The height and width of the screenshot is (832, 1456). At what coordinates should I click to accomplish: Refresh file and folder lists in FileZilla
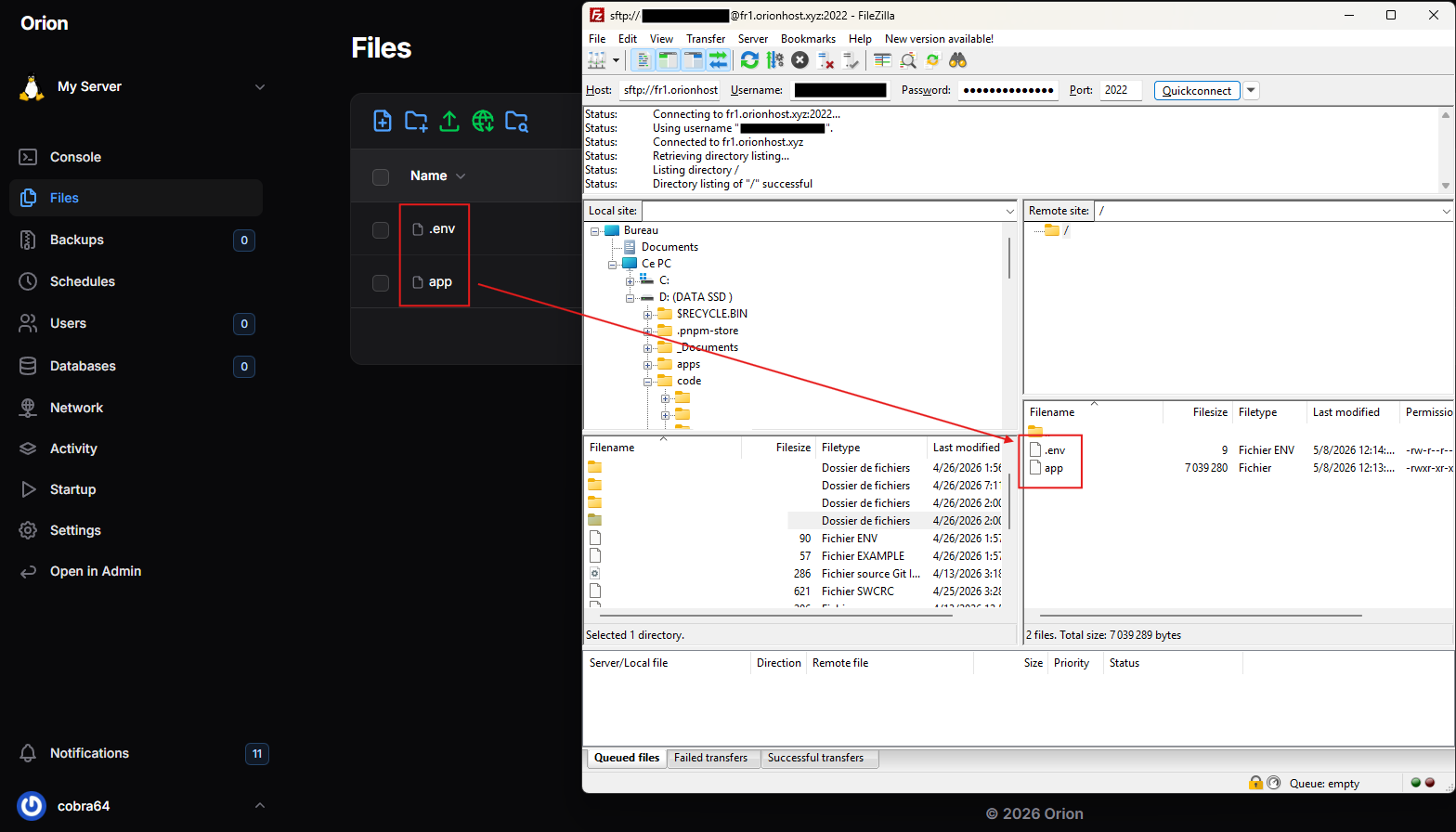[749, 60]
